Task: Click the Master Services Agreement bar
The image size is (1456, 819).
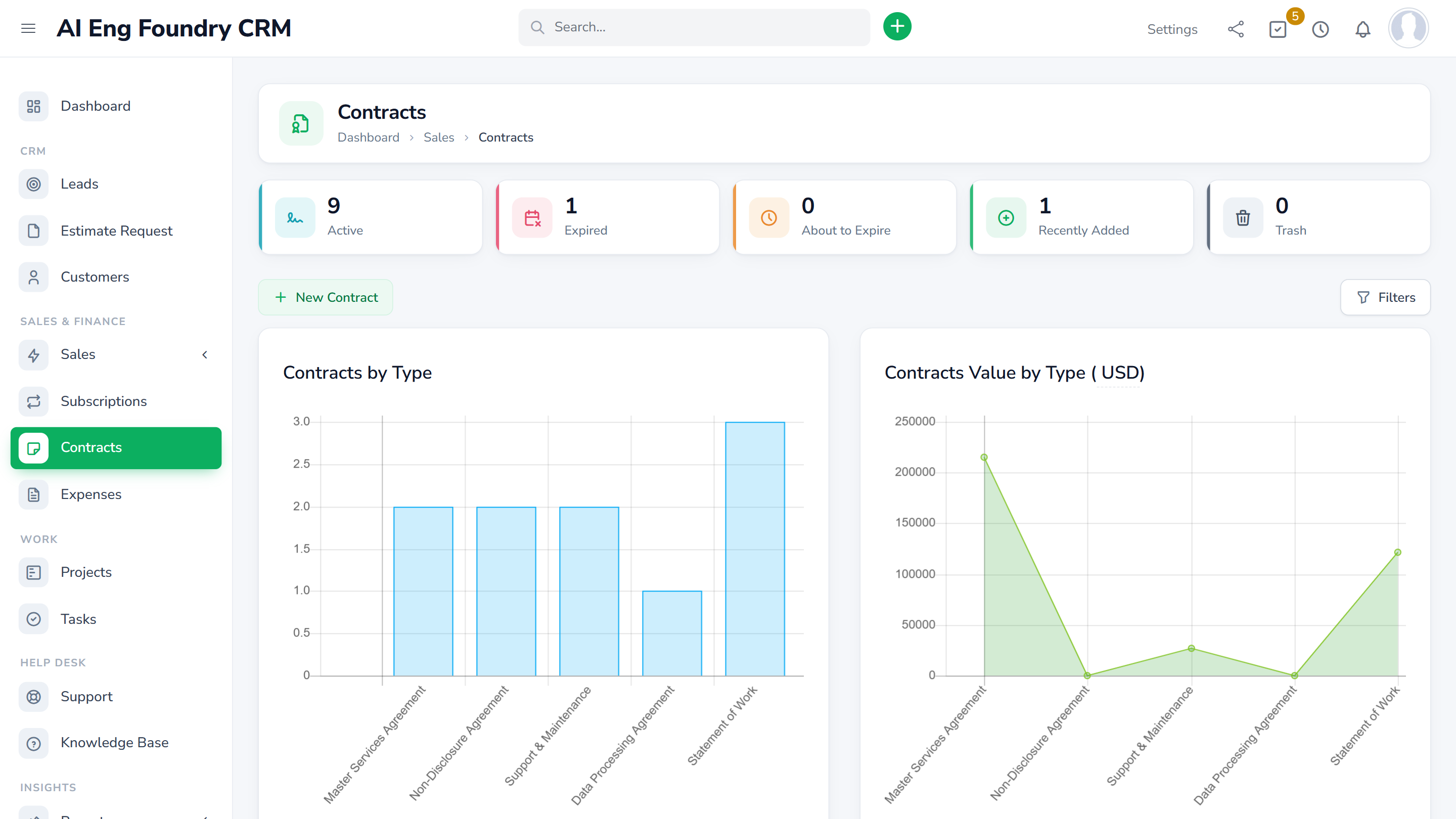Action: coord(423,591)
